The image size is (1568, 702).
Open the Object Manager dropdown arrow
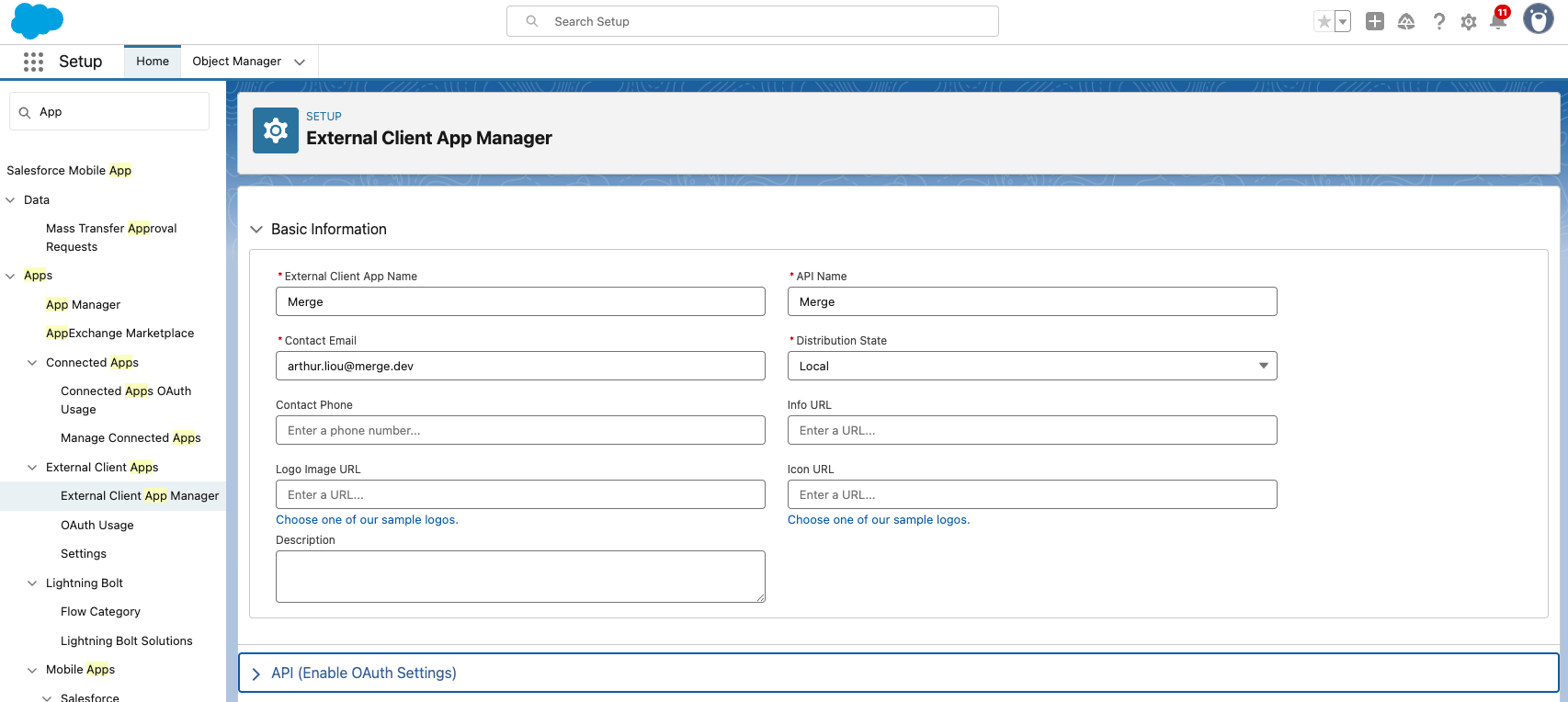pyautogui.click(x=300, y=62)
